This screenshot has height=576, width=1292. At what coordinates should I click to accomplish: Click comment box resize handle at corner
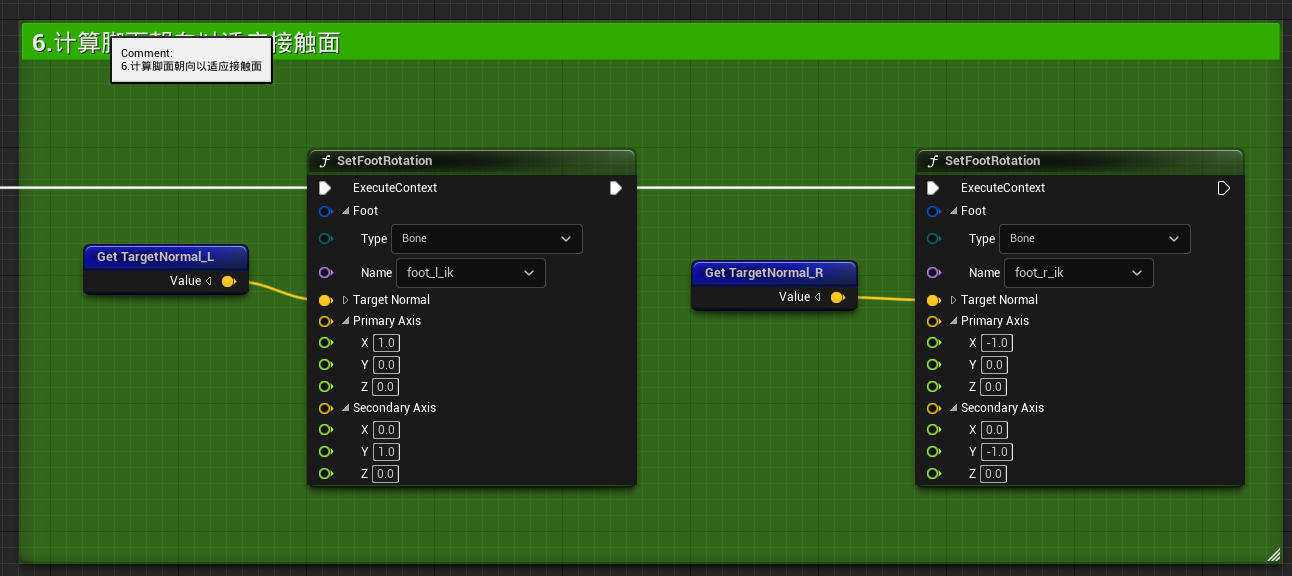(1273, 554)
